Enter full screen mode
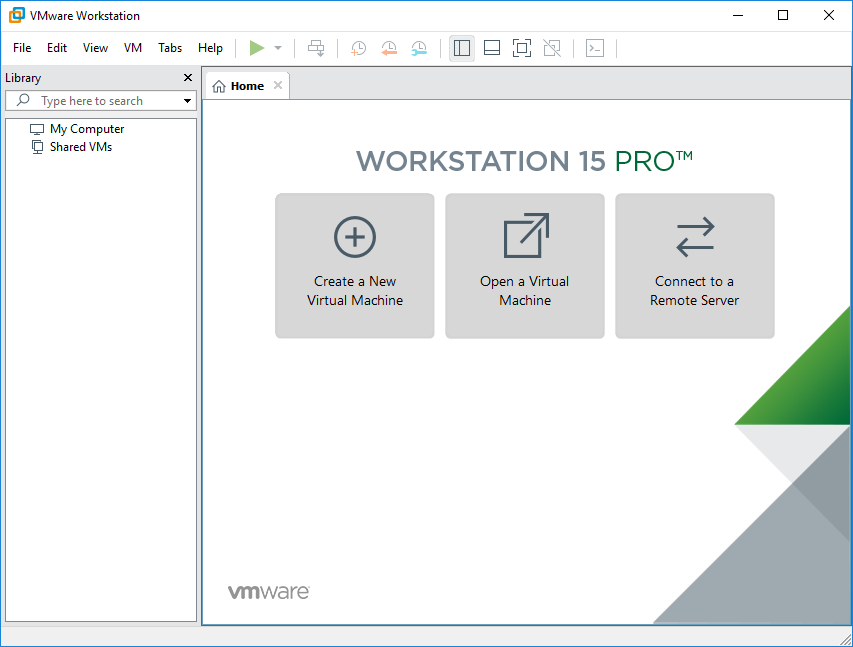853x647 pixels. [521, 47]
